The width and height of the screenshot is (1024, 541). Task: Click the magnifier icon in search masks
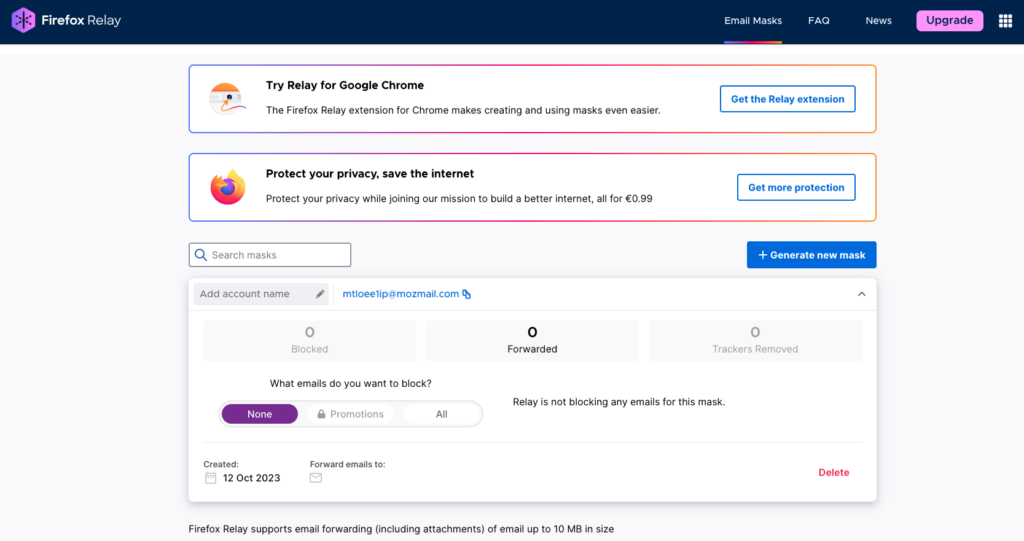pyautogui.click(x=201, y=255)
